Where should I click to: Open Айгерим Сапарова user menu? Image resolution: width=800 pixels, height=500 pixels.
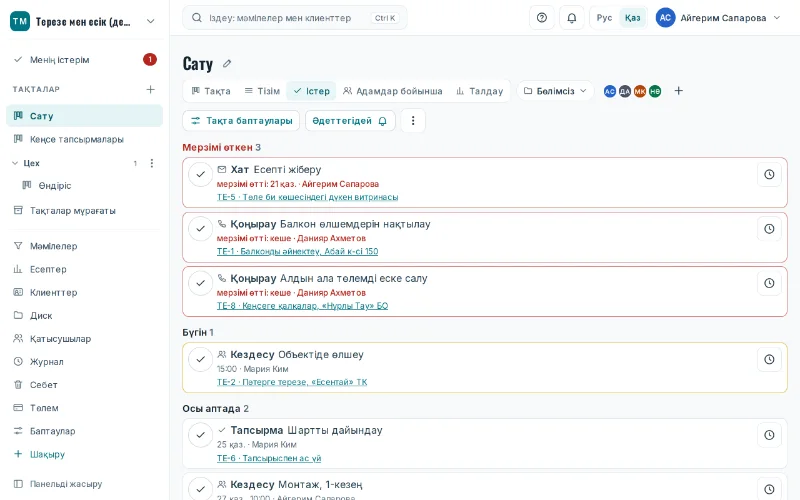718,18
